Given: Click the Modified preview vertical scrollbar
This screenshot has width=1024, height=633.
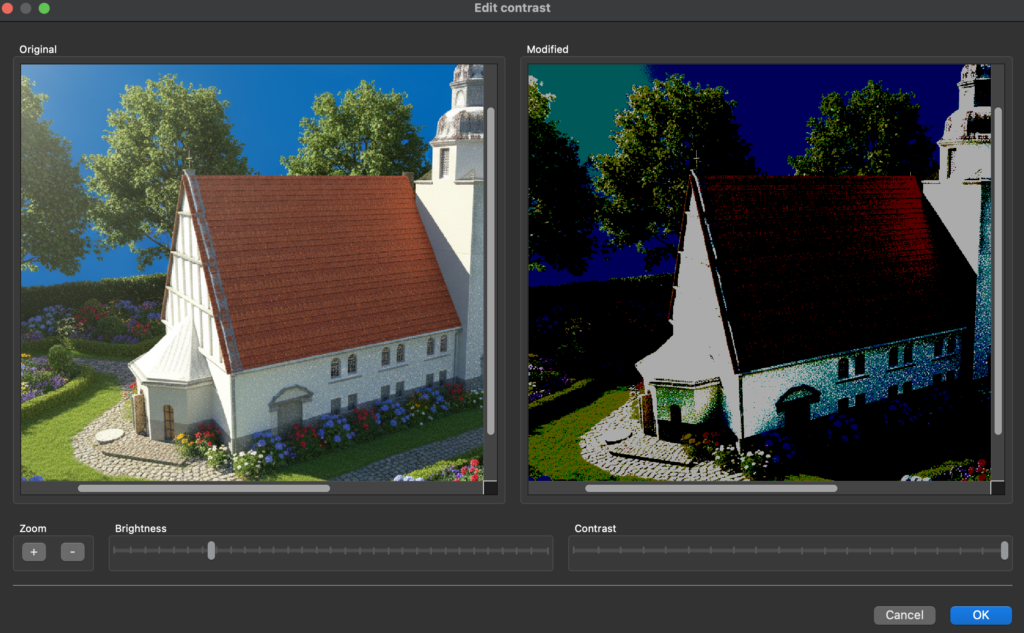Looking at the screenshot, I should coord(997,270).
